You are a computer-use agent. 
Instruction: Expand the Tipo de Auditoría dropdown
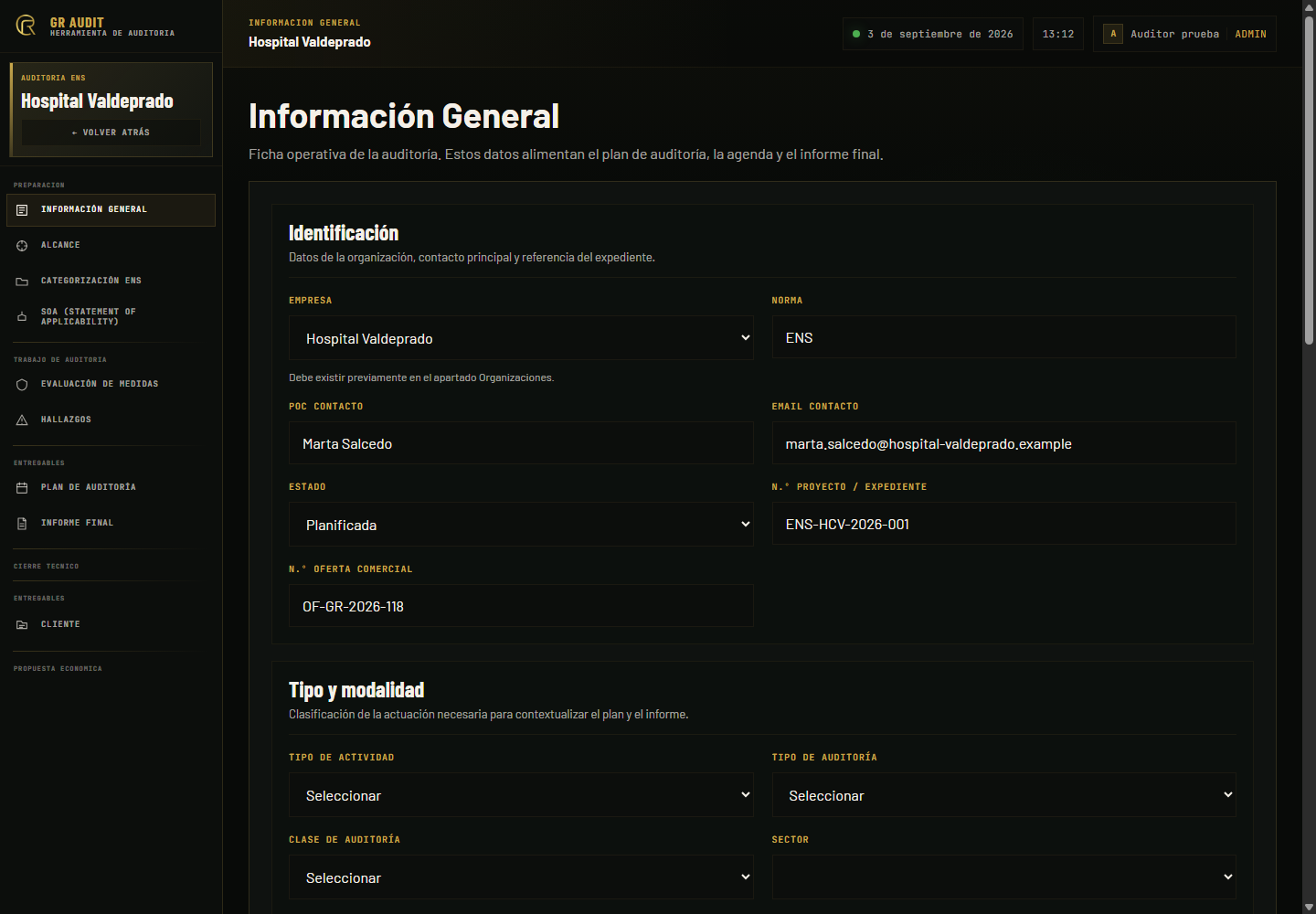1003,795
